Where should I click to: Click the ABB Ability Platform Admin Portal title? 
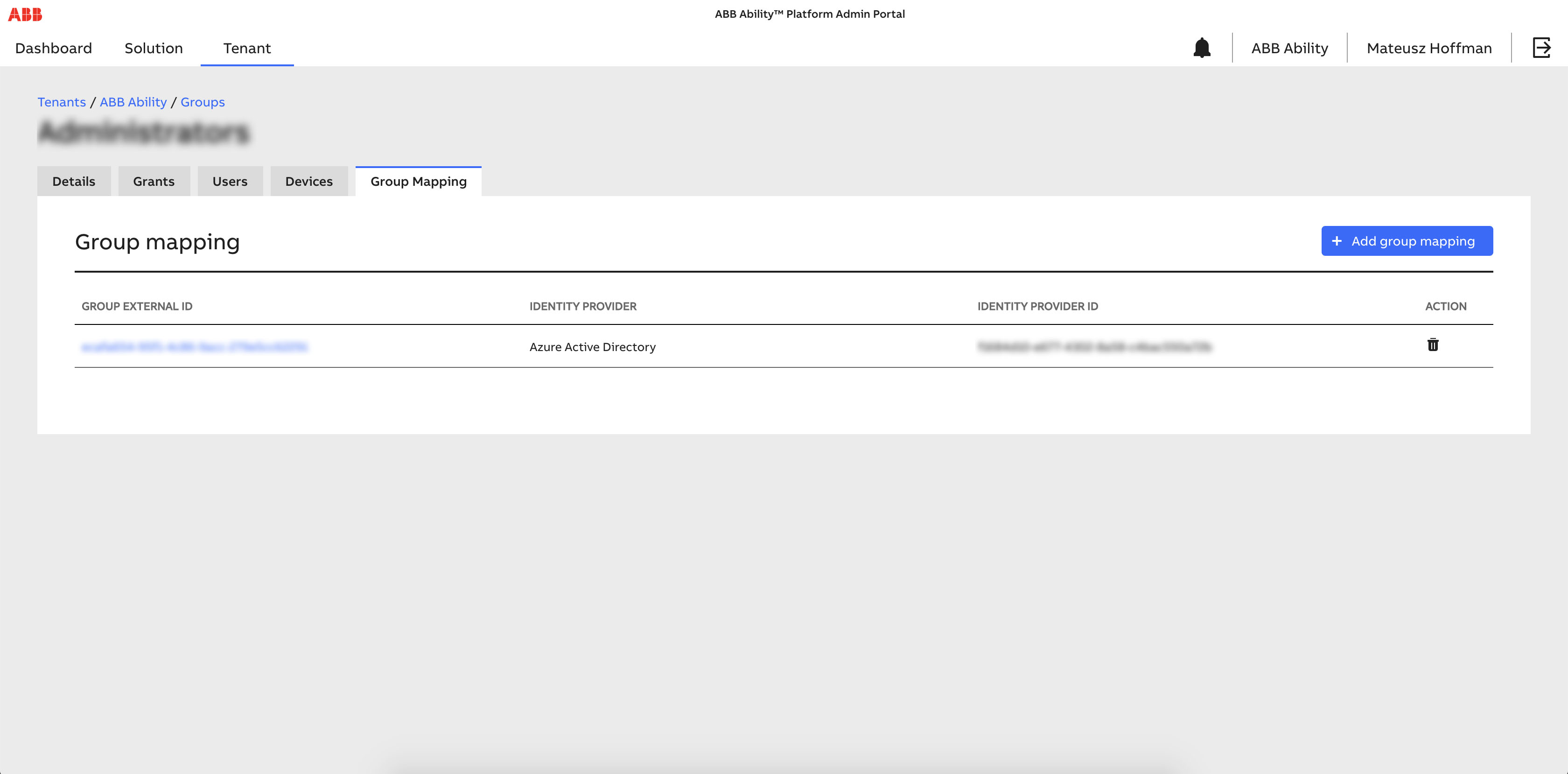(x=810, y=14)
